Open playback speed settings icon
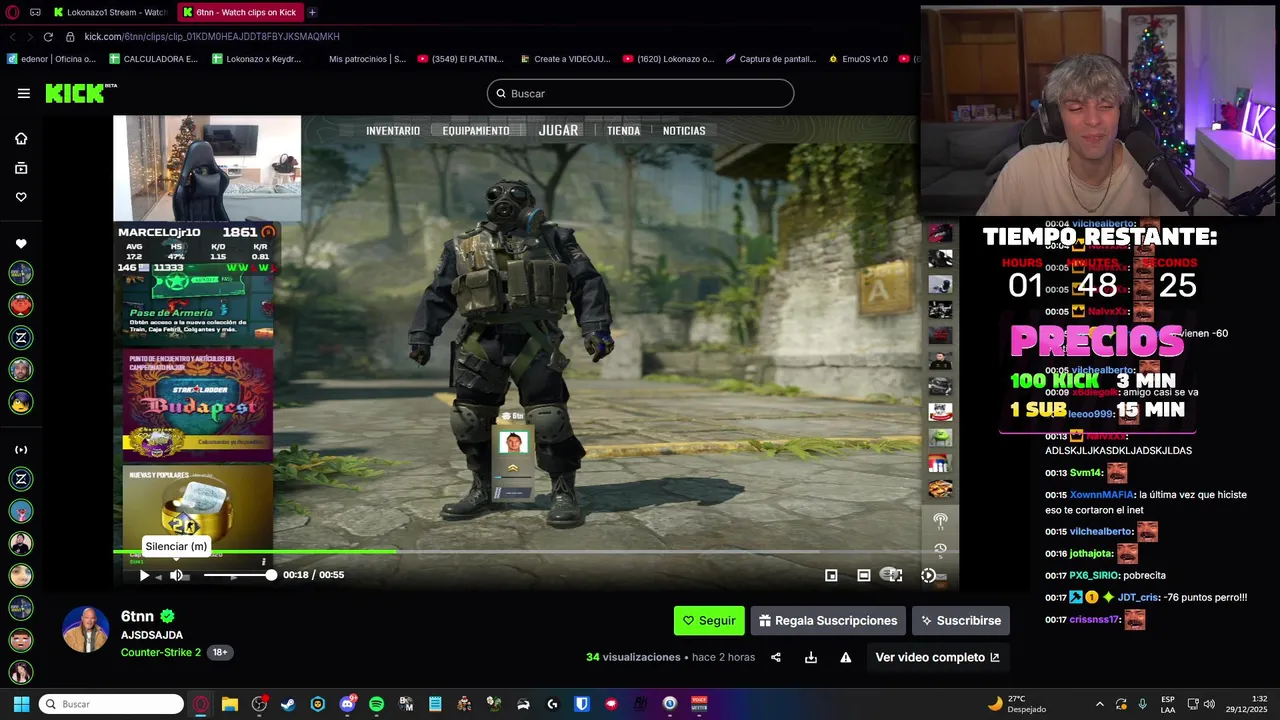The width and height of the screenshot is (1280, 720). pos(929,575)
